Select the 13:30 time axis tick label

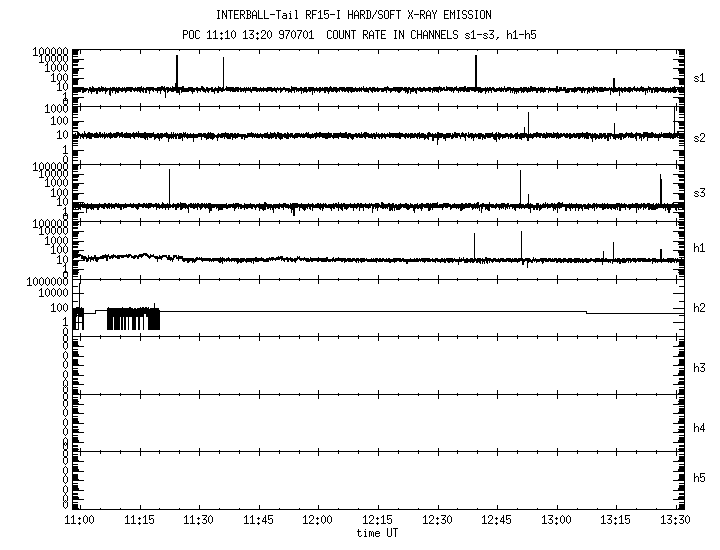[676, 521]
